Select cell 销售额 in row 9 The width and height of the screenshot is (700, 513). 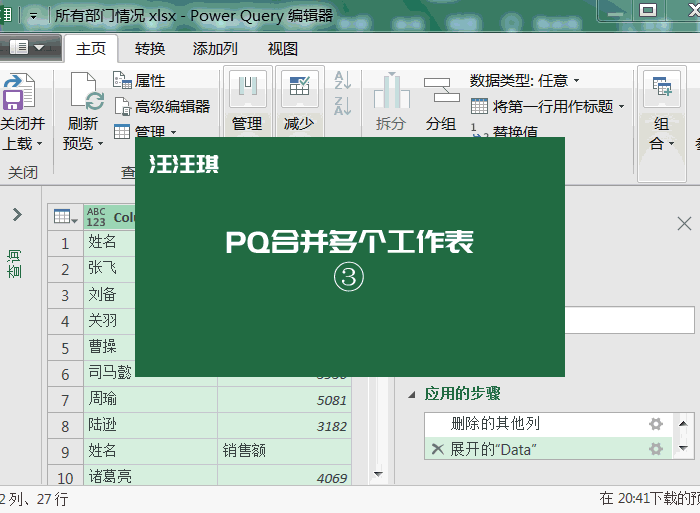pyautogui.click(x=284, y=451)
